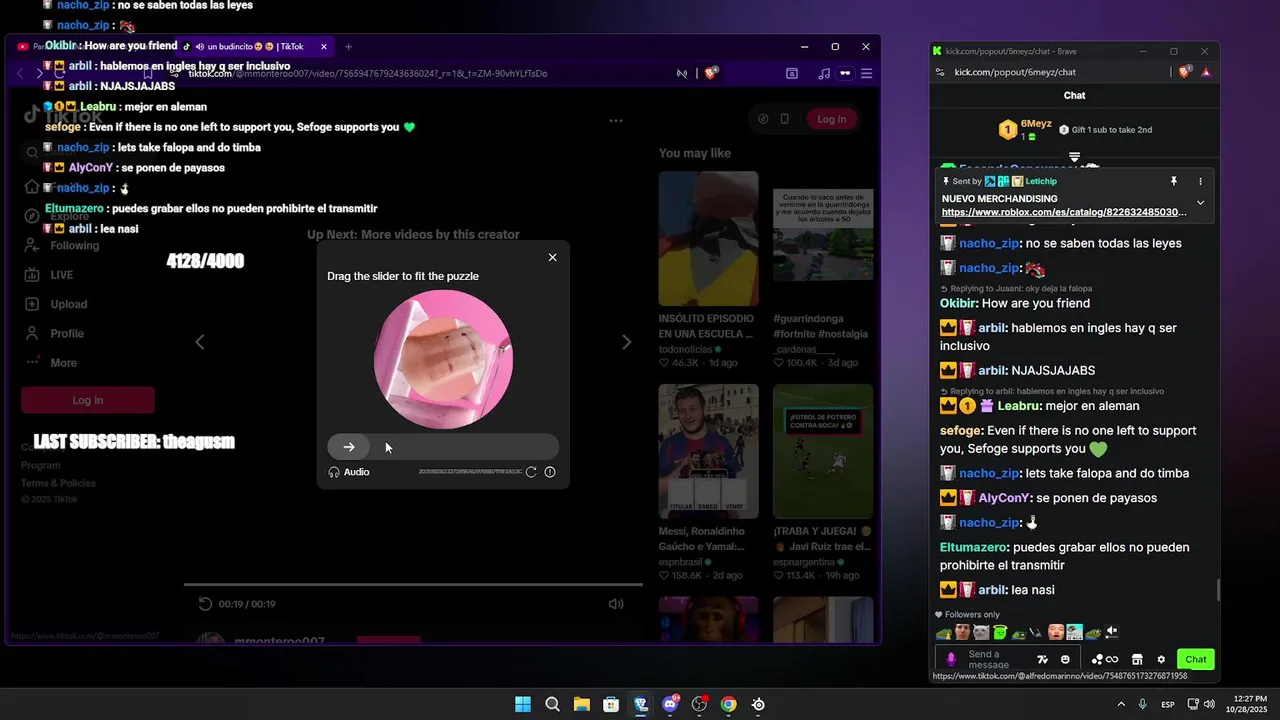Replay the TikTok video
The width and height of the screenshot is (1280, 720).
(205, 604)
